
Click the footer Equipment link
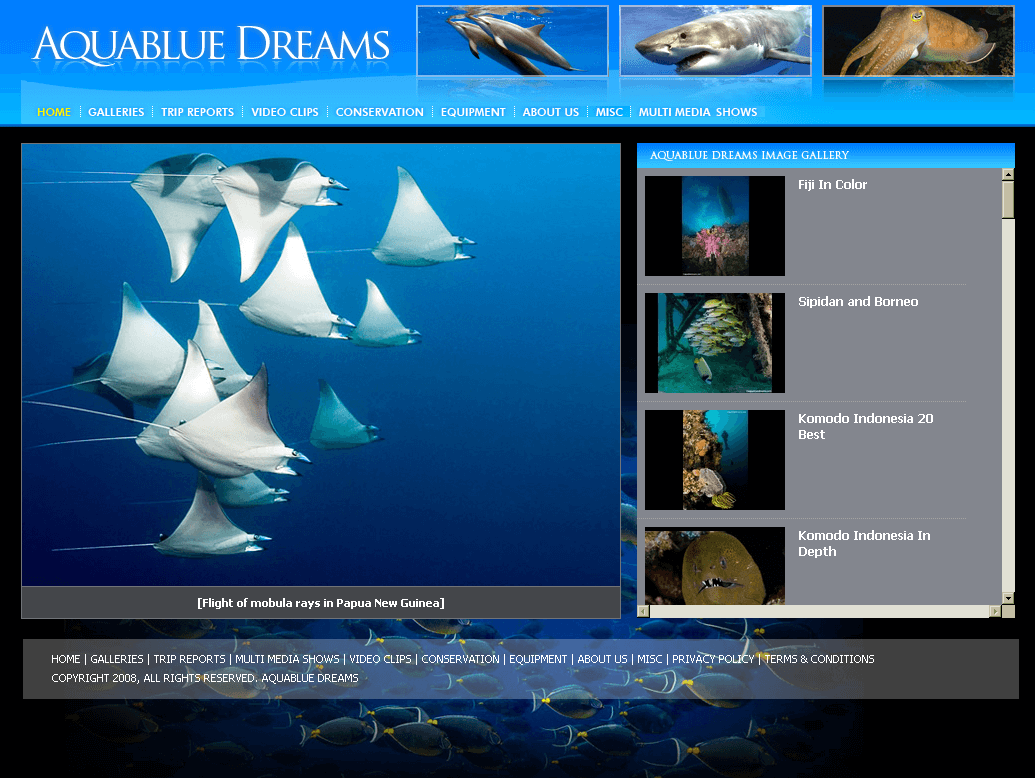538,659
